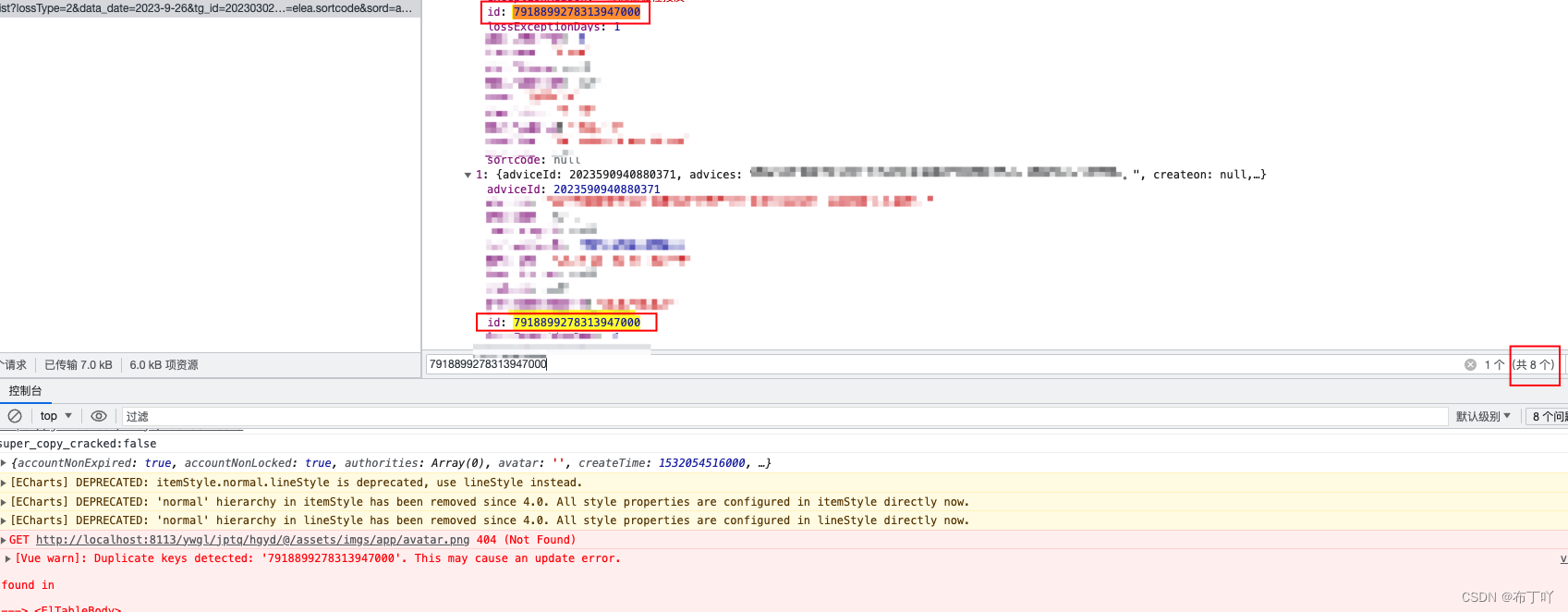Image resolution: width=1568 pixels, height=612 pixels.
Task: Open the avatar.png localhost link
Action: 252,540
